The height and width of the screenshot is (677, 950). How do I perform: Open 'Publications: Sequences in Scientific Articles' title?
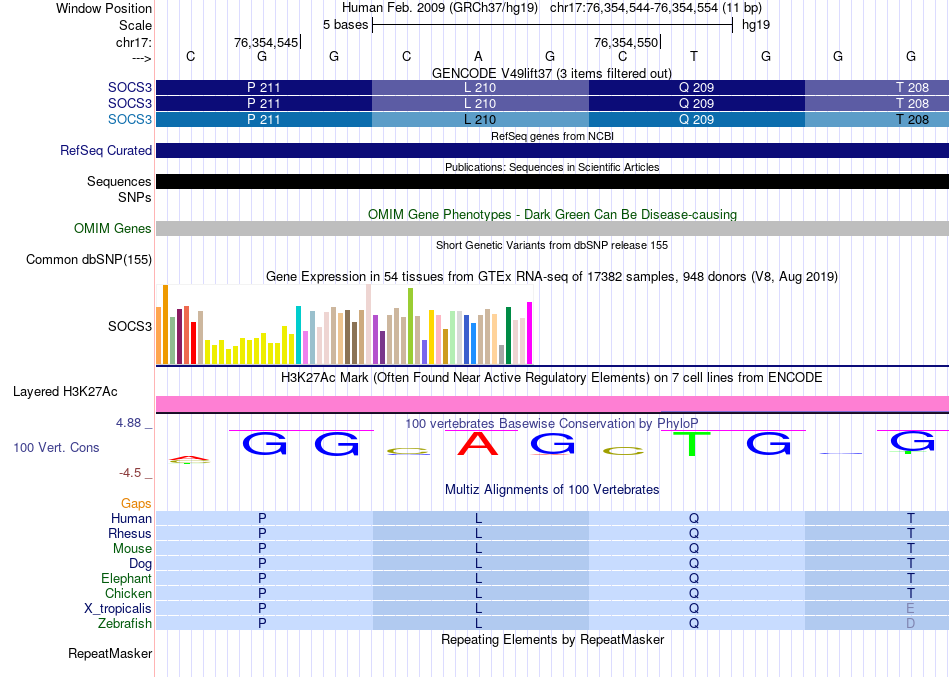(x=552, y=167)
